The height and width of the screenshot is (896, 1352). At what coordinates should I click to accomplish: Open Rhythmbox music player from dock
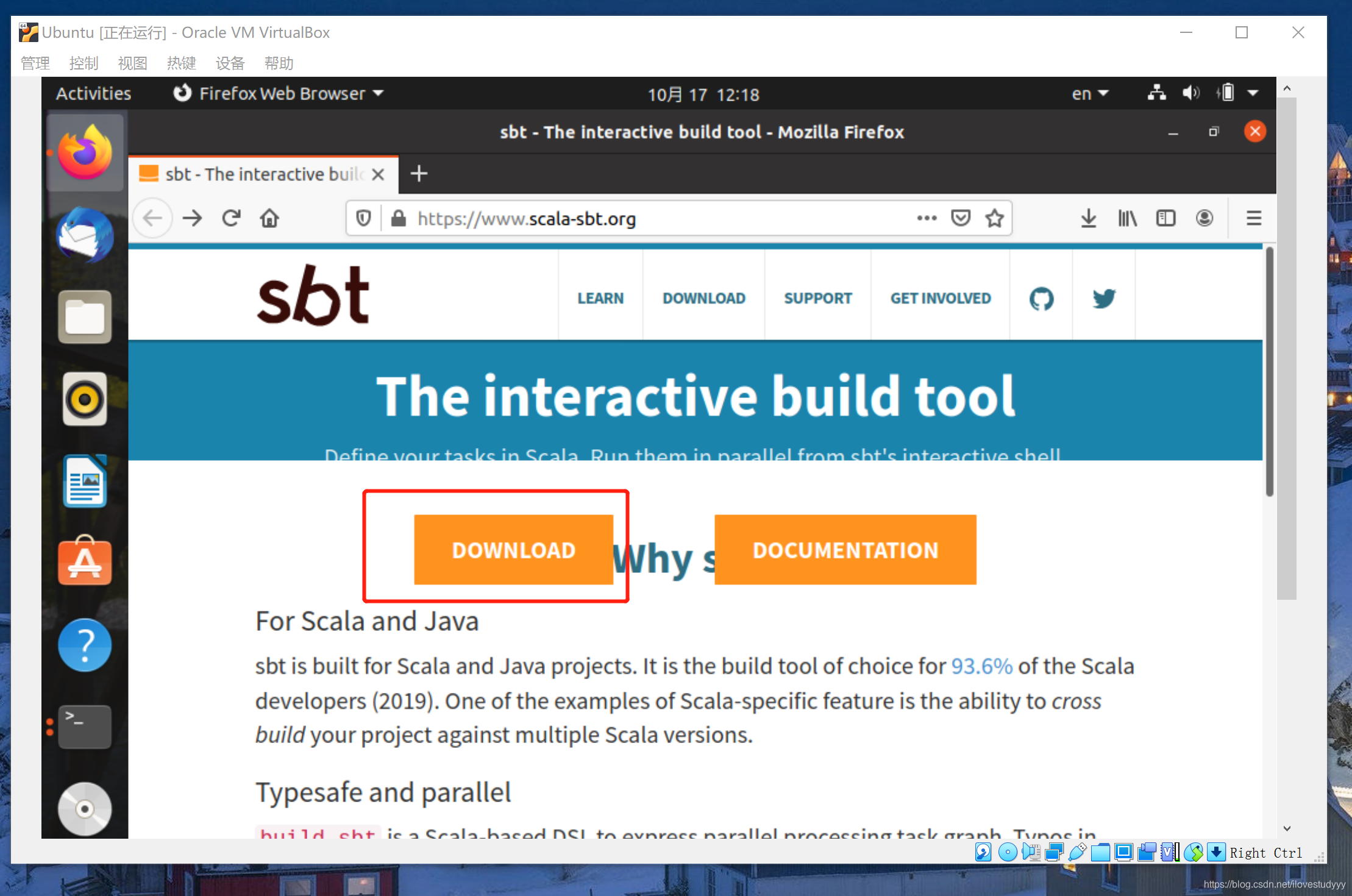pos(85,399)
